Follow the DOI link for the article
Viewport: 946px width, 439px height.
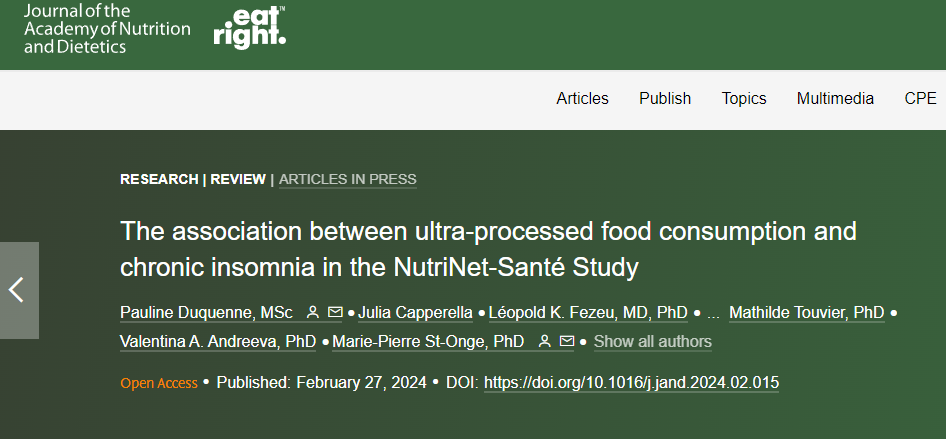[x=632, y=382]
